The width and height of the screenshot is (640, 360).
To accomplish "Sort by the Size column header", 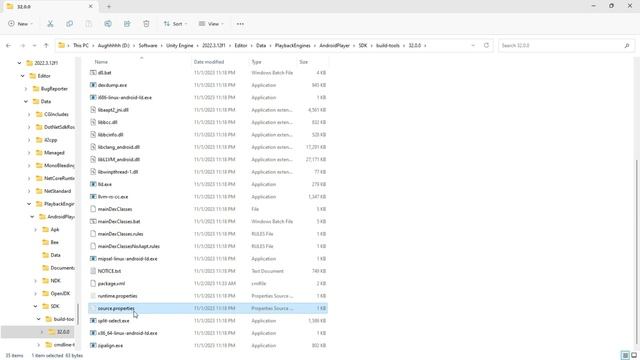I will [303, 62].
